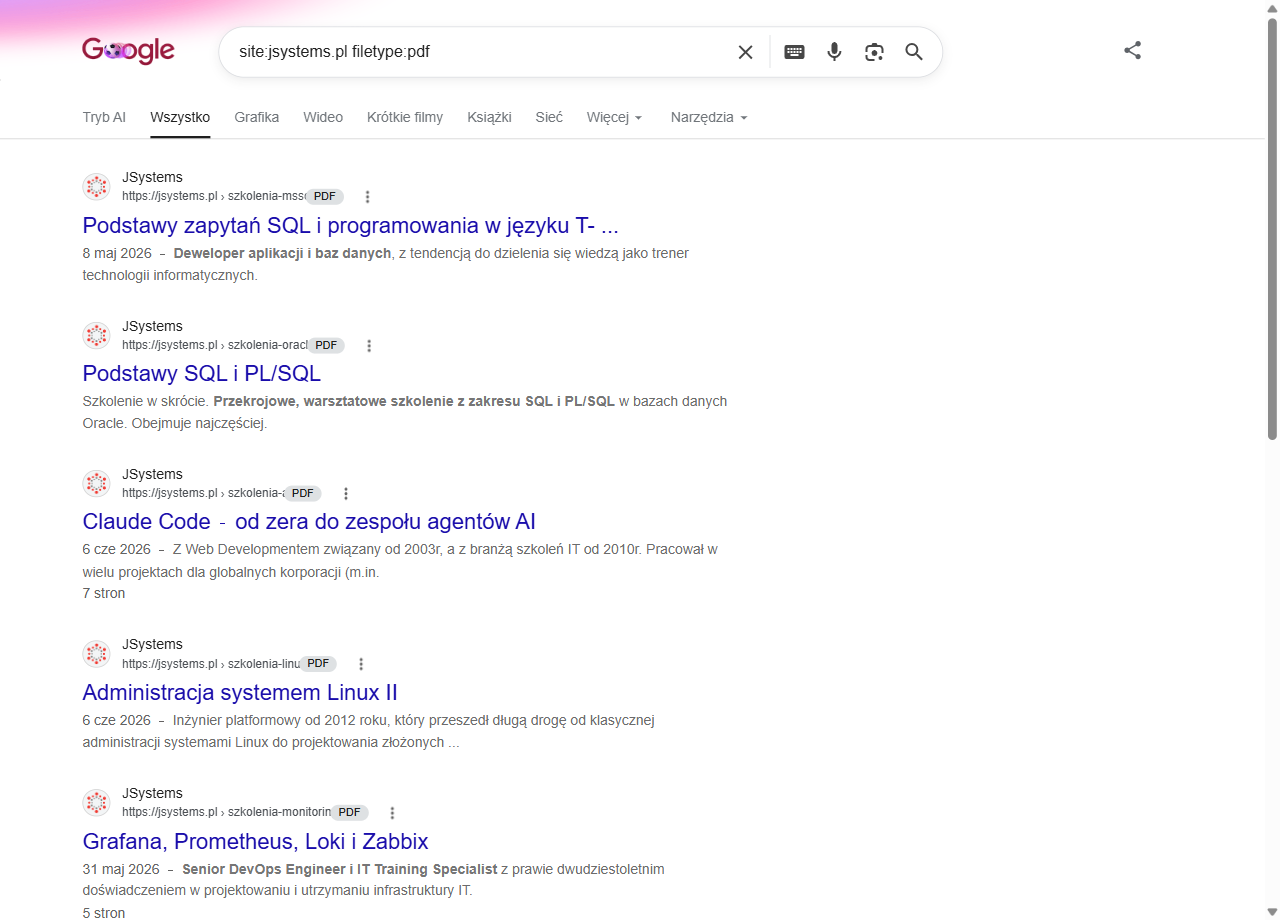Open three-dot menu for Grafana Prometheus result
This screenshot has height=920, width=1280.
click(x=392, y=813)
